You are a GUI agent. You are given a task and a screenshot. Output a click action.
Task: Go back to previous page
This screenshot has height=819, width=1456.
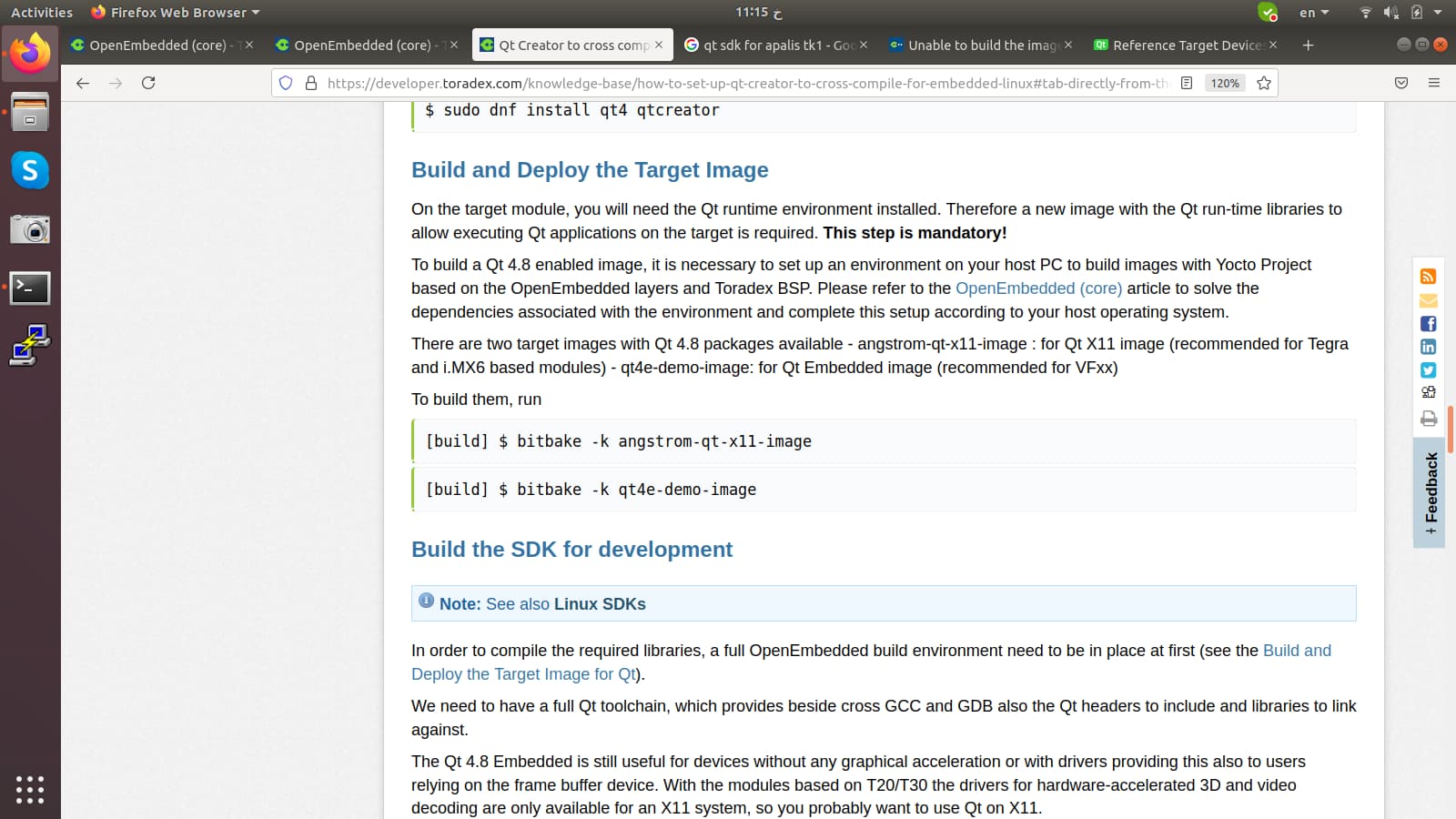click(83, 83)
